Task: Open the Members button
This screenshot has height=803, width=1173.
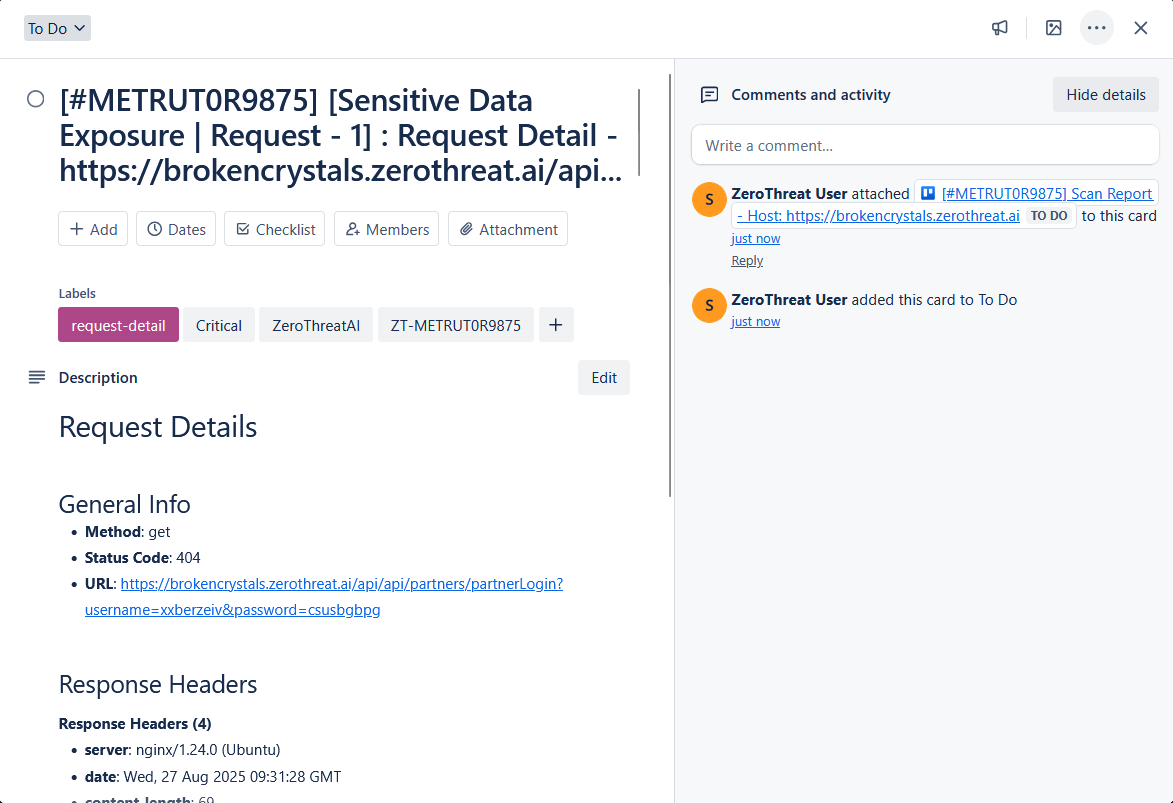Action: [x=386, y=229]
